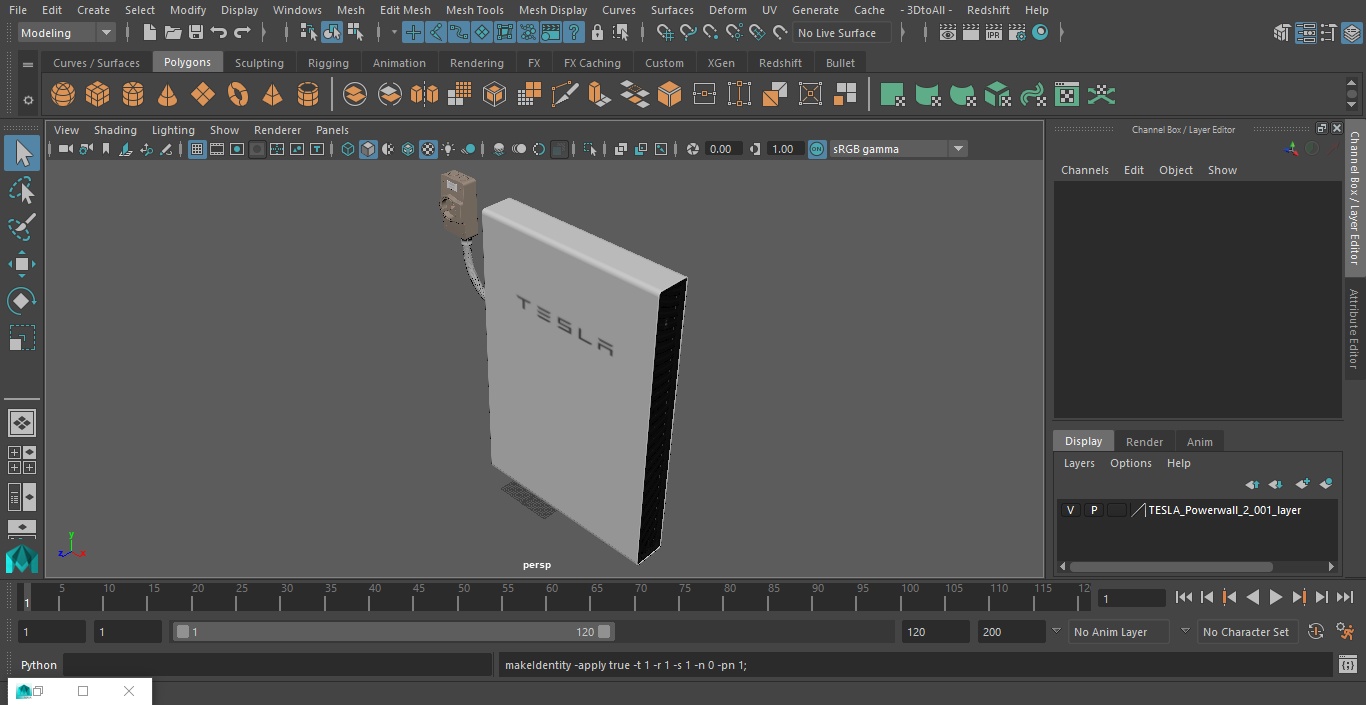Screen dimensions: 1366x705
Task: Select the Lasso tool in toolbox
Action: (x=21, y=190)
